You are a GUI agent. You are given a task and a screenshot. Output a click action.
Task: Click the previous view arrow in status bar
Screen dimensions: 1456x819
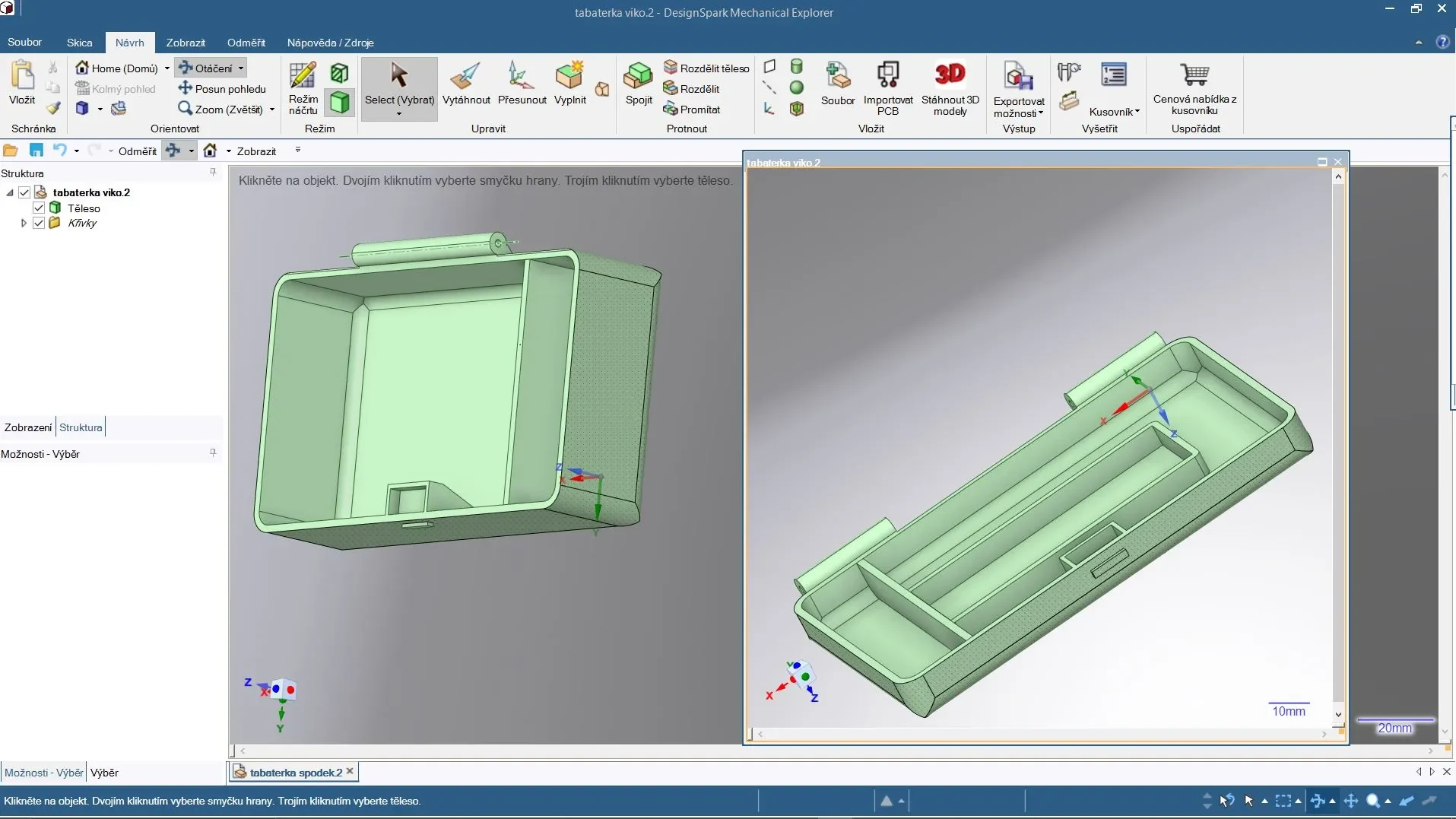click(x=1407, y=801)
